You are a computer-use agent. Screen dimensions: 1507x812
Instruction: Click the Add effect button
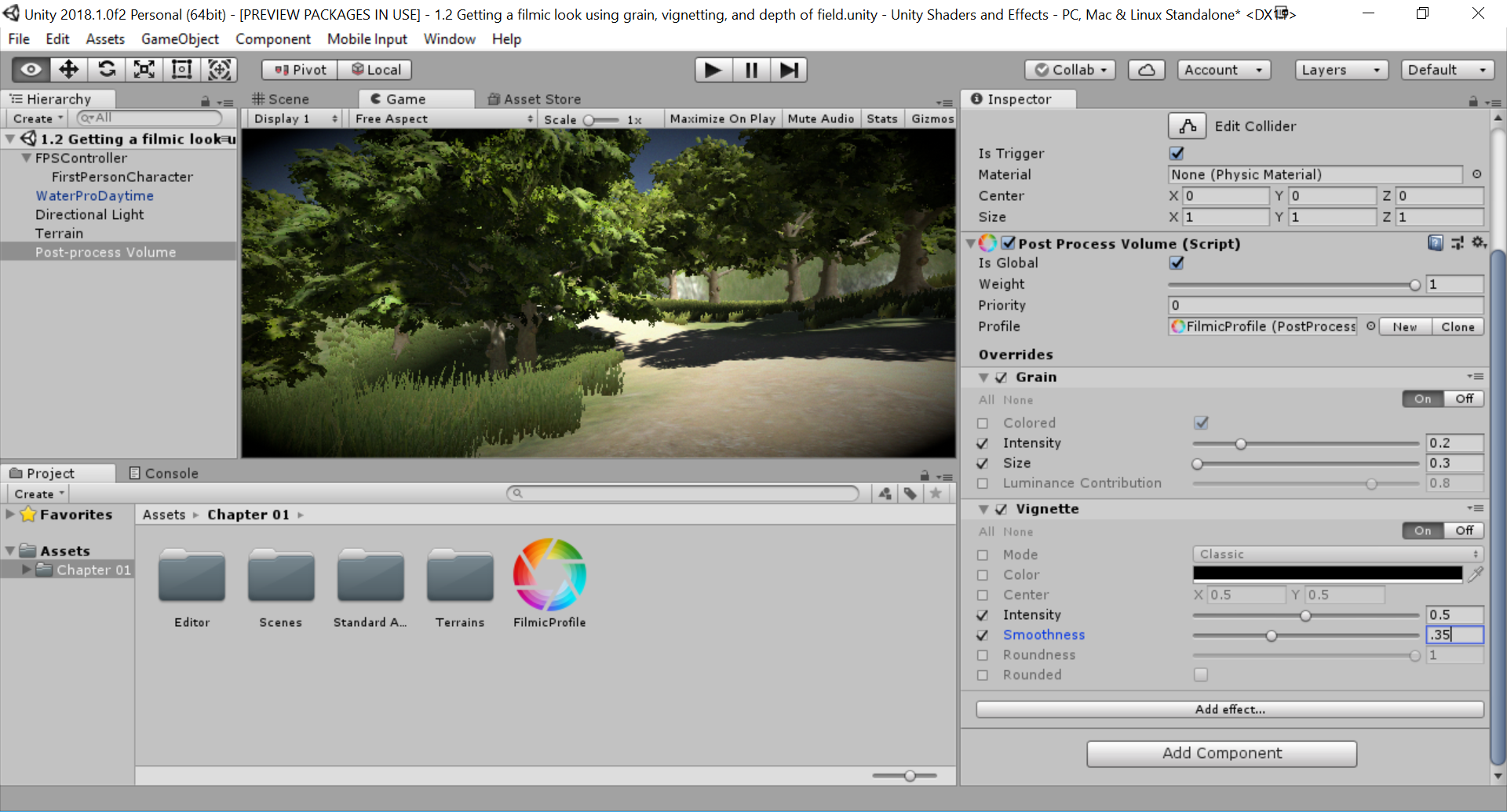(1229, 709)
